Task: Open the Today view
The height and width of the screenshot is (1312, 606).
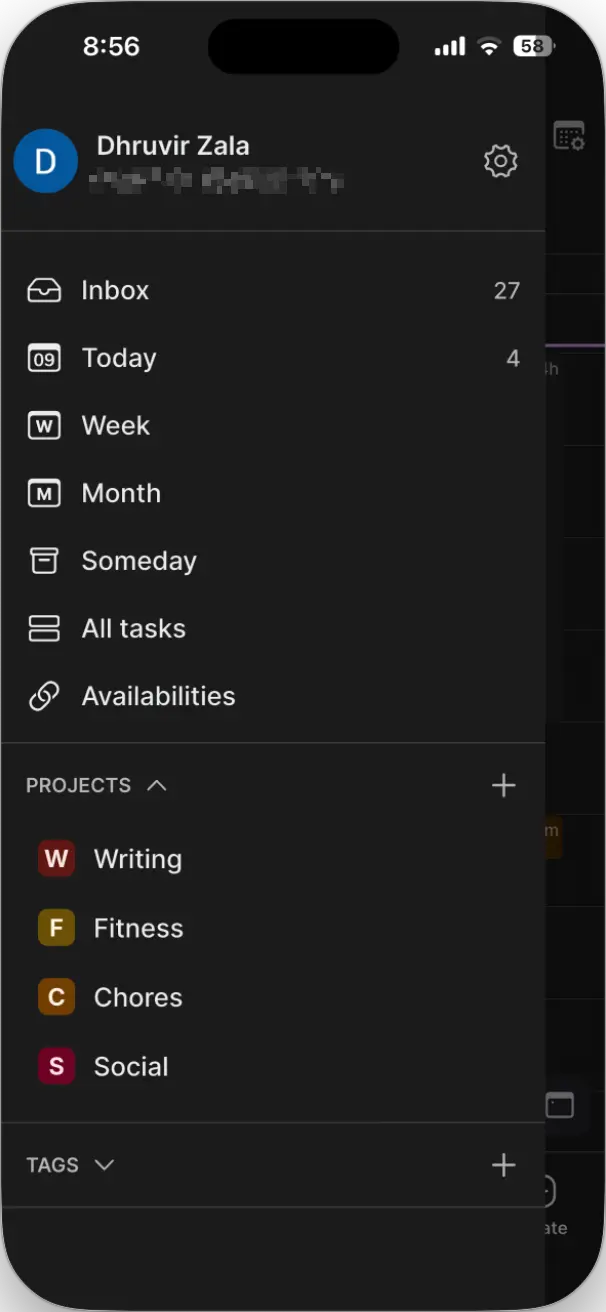Action: click(x=118, y=357)
